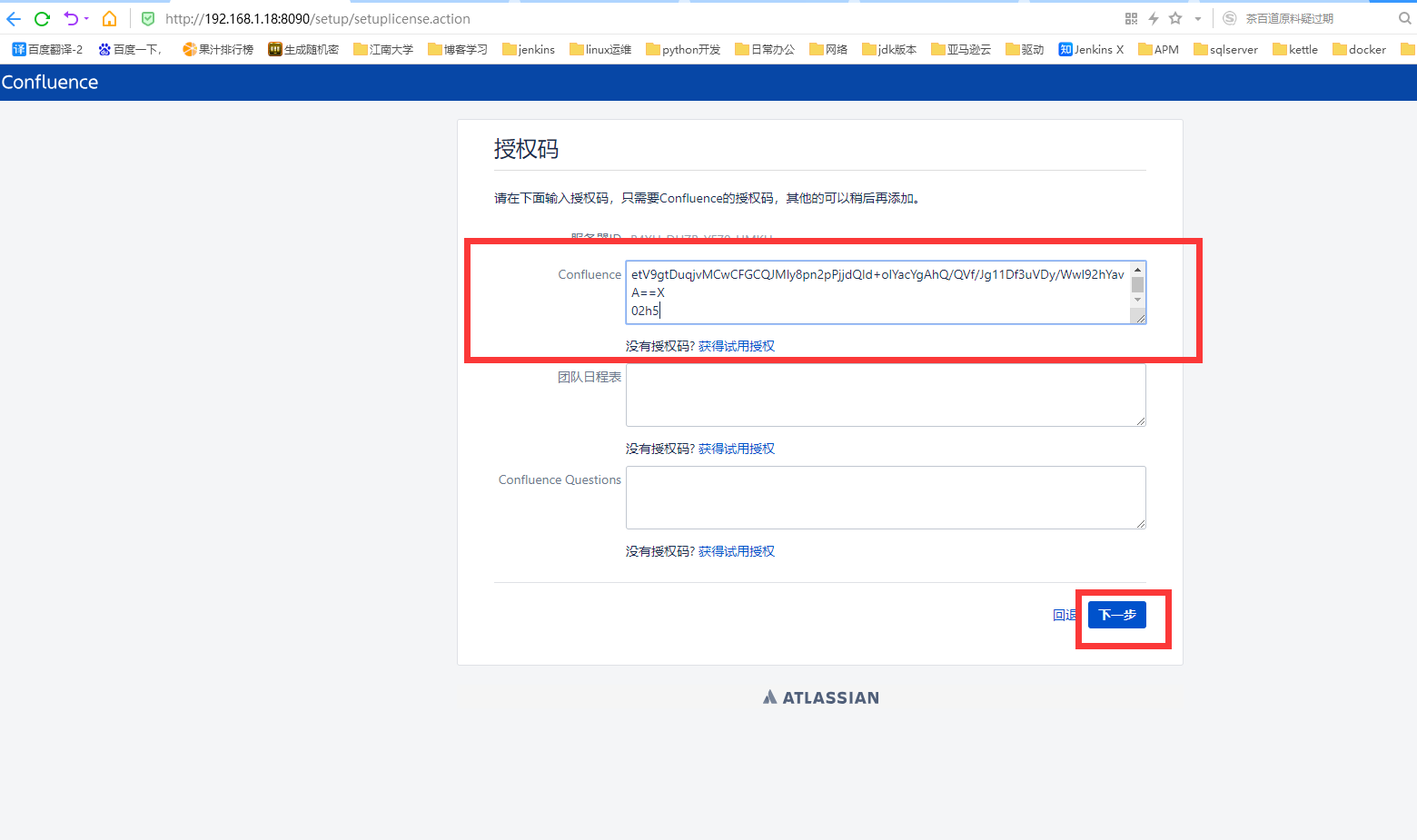Open the jdk版本 bookmark folder
Image resolution: width=1417 pixels, height=840 pixels.
click(889, 49)
